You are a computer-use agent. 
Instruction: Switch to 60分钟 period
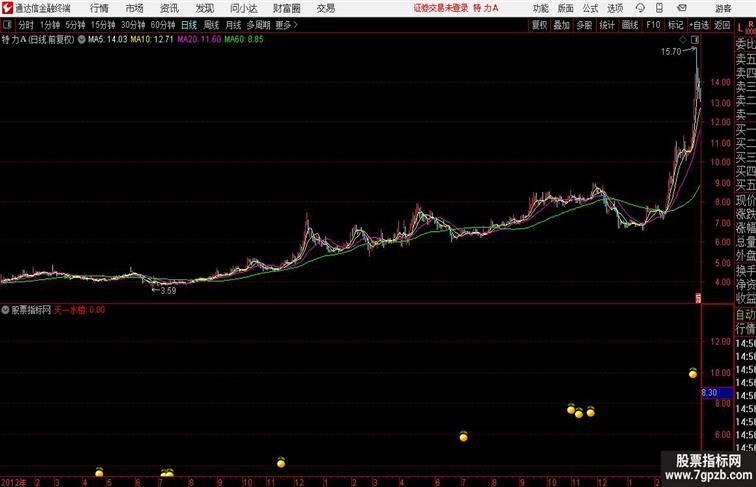click(x=163, y=25)
